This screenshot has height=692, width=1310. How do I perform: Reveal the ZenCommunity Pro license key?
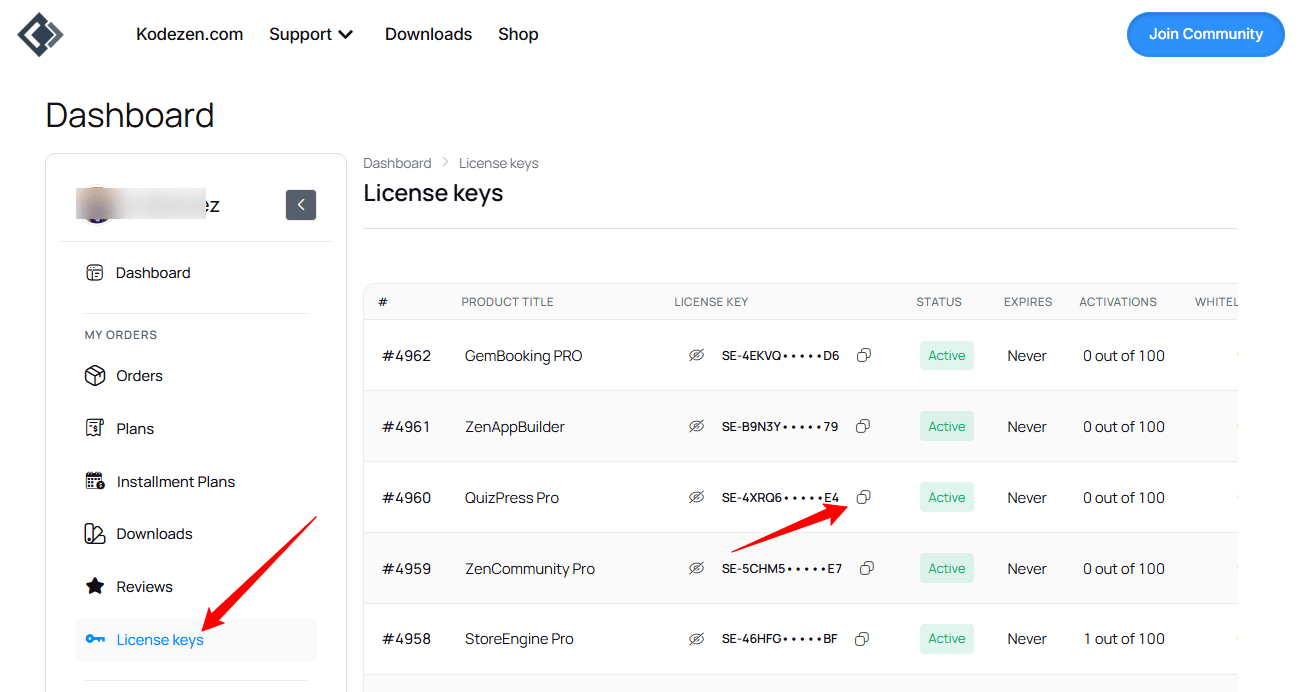coord(697,568)
